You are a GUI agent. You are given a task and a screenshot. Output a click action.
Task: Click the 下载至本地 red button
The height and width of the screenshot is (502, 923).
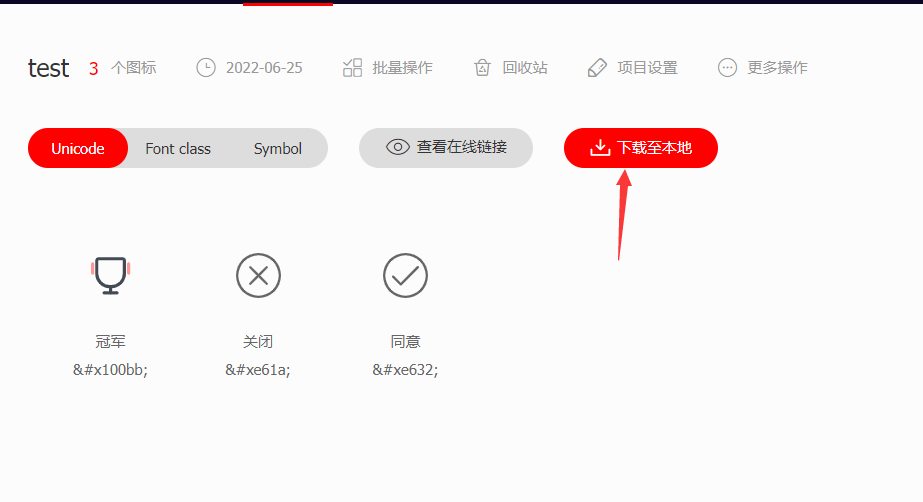tap(640, 148)
